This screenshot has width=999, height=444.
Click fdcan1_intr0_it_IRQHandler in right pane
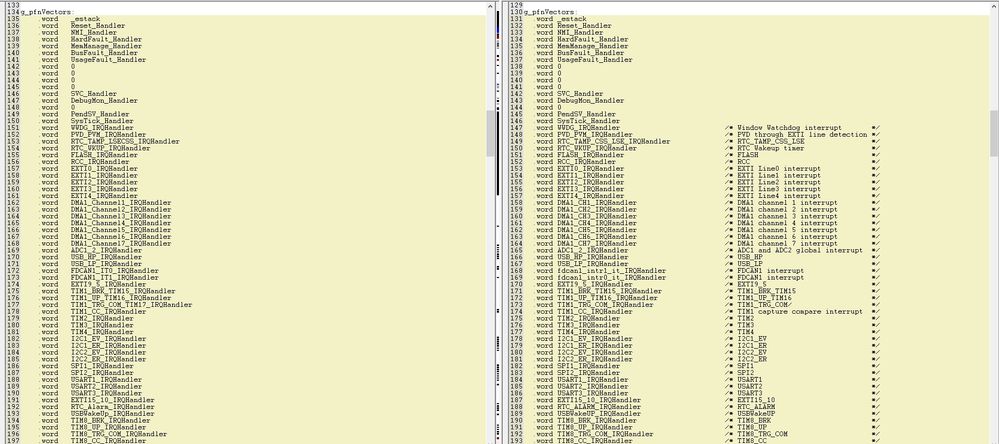(x=611, y=278)
